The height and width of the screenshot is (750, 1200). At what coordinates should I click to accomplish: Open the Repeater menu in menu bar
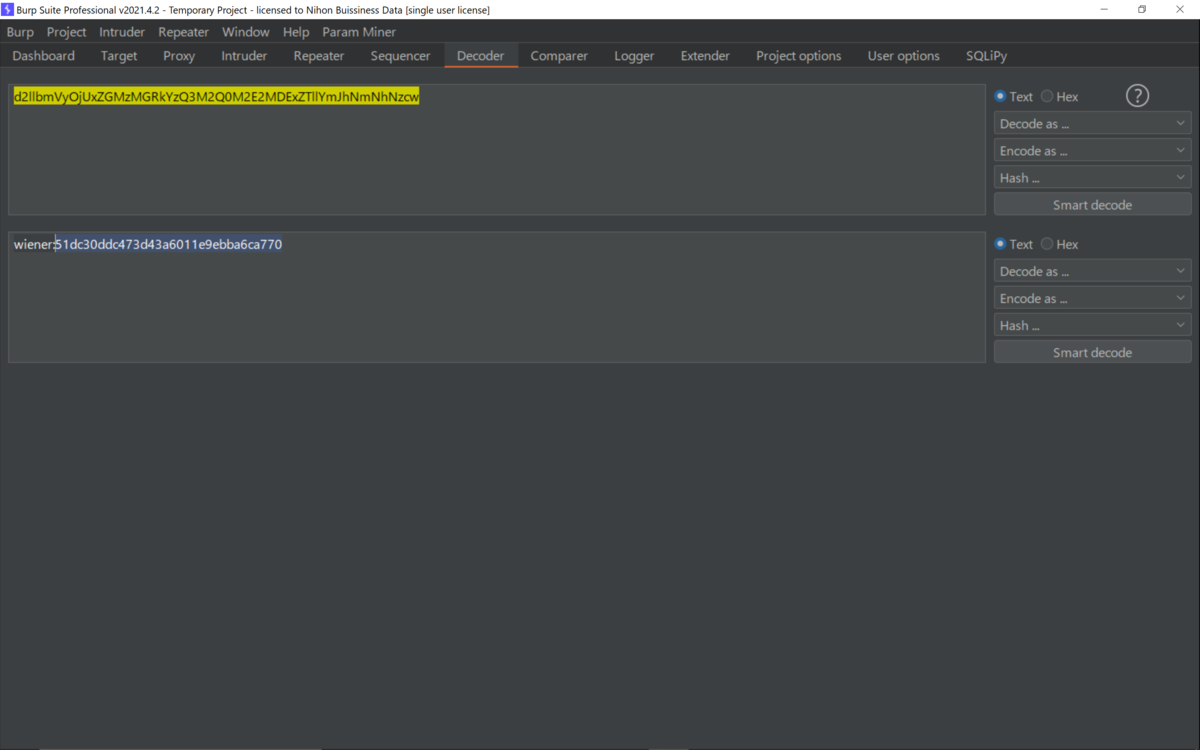pyautogui.click(x=183, y=32)
